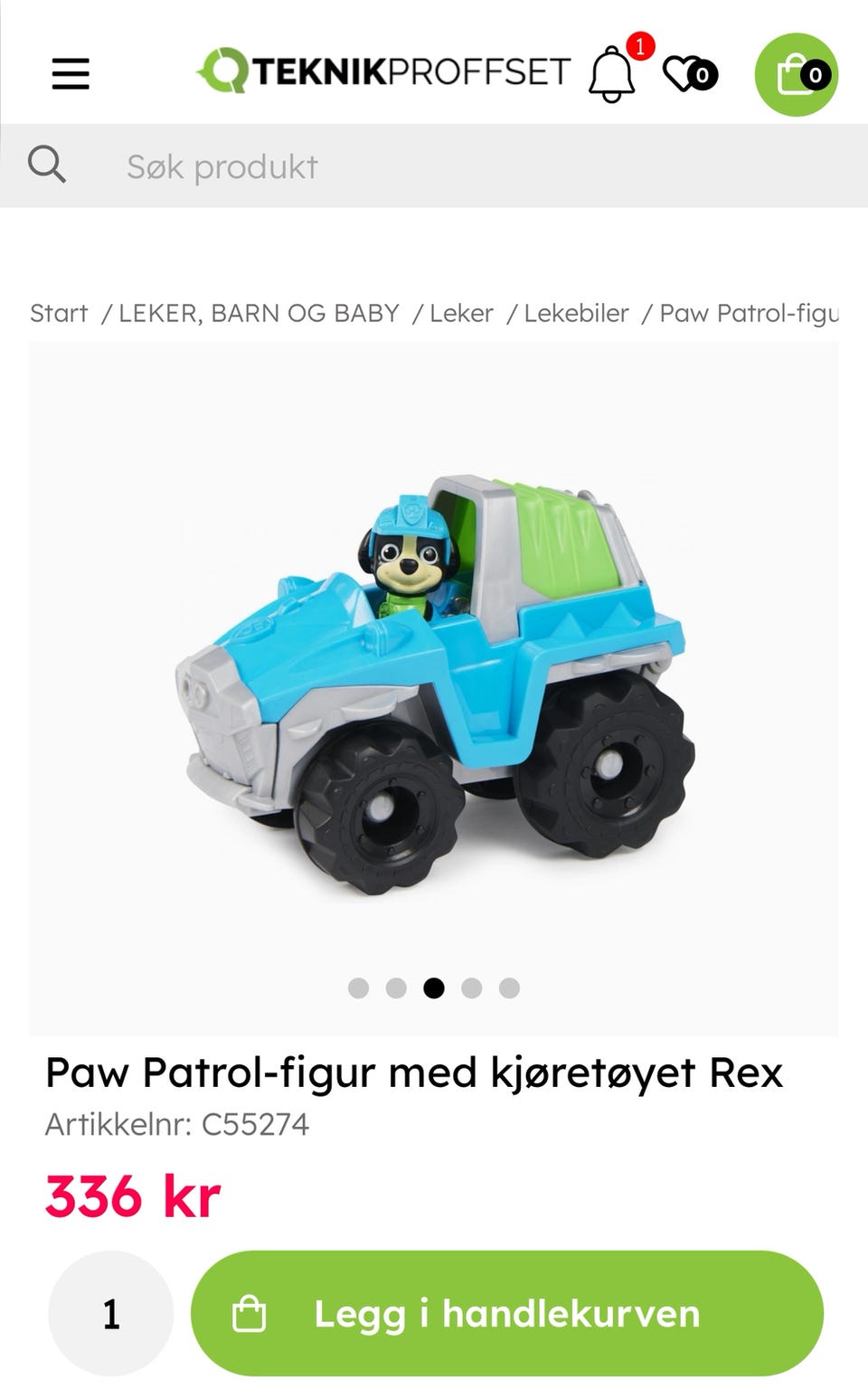Show the fifth product image dot
The width and height of the screenshot is (868, 1389).
click(509, 987)
